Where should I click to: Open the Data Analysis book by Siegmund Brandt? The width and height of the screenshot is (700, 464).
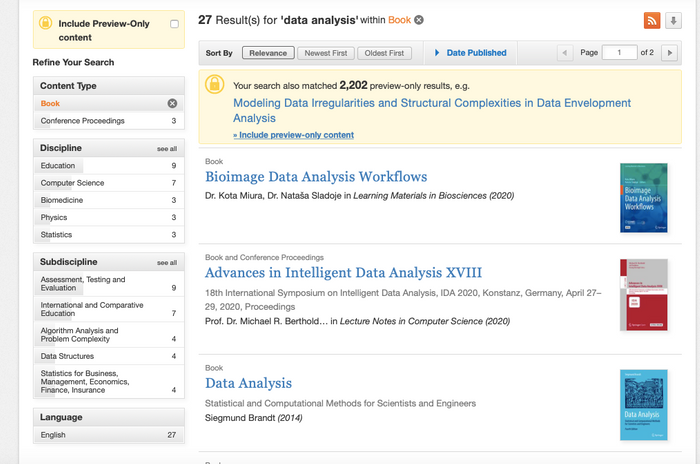pos(248,383)
